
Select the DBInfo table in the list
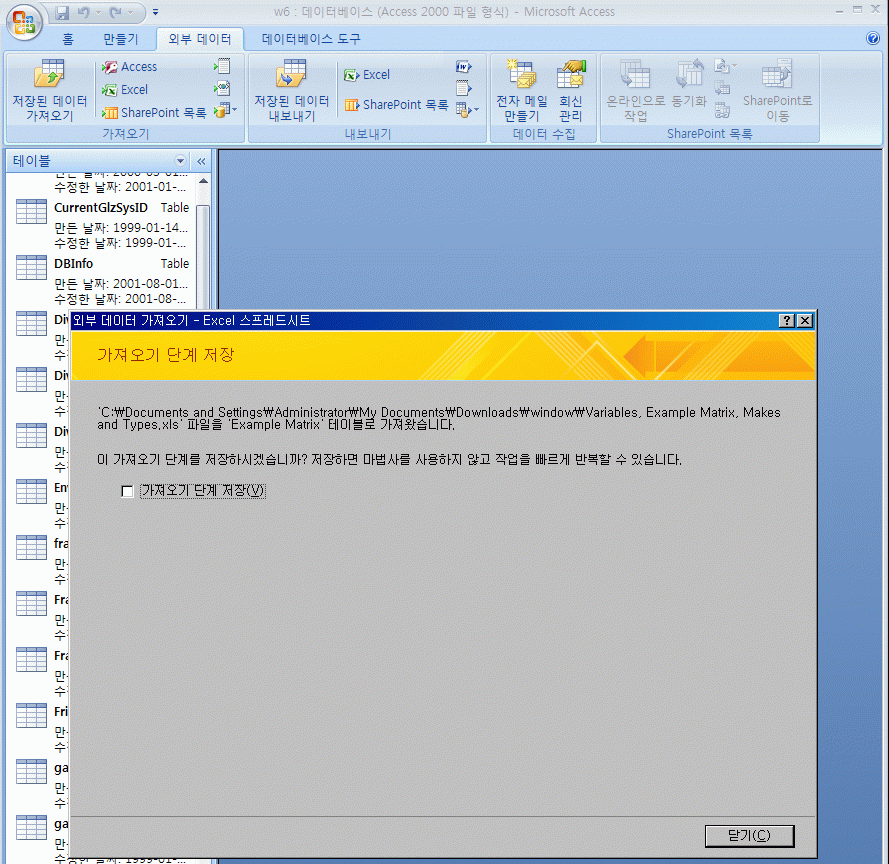74,264
